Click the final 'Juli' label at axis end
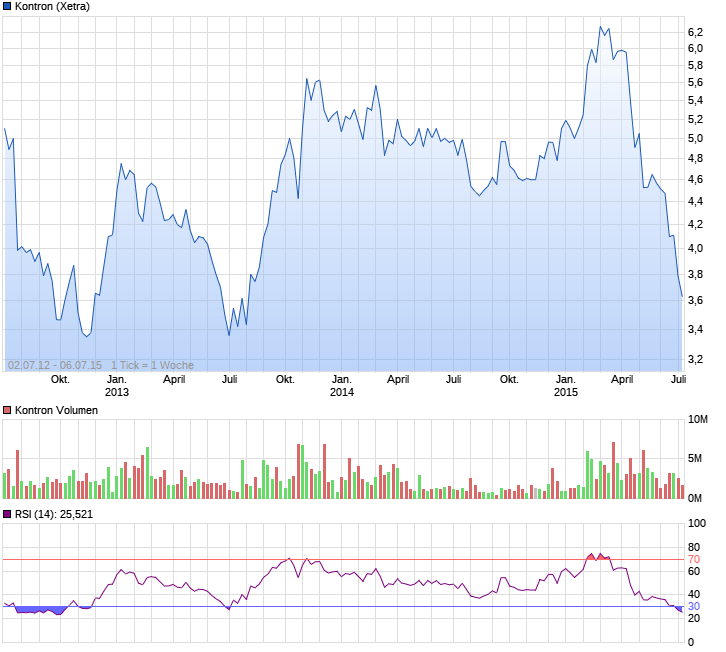 pos(678,379)
